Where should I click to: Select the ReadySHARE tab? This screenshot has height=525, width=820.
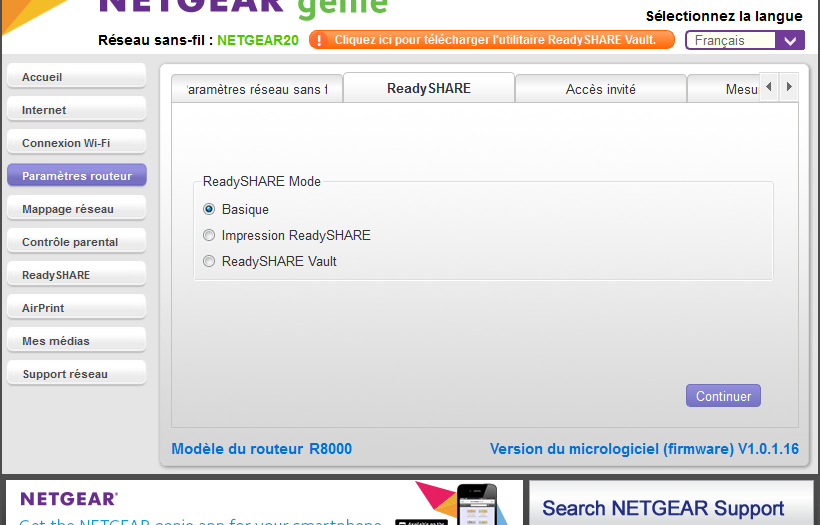(x=428, y=88)
